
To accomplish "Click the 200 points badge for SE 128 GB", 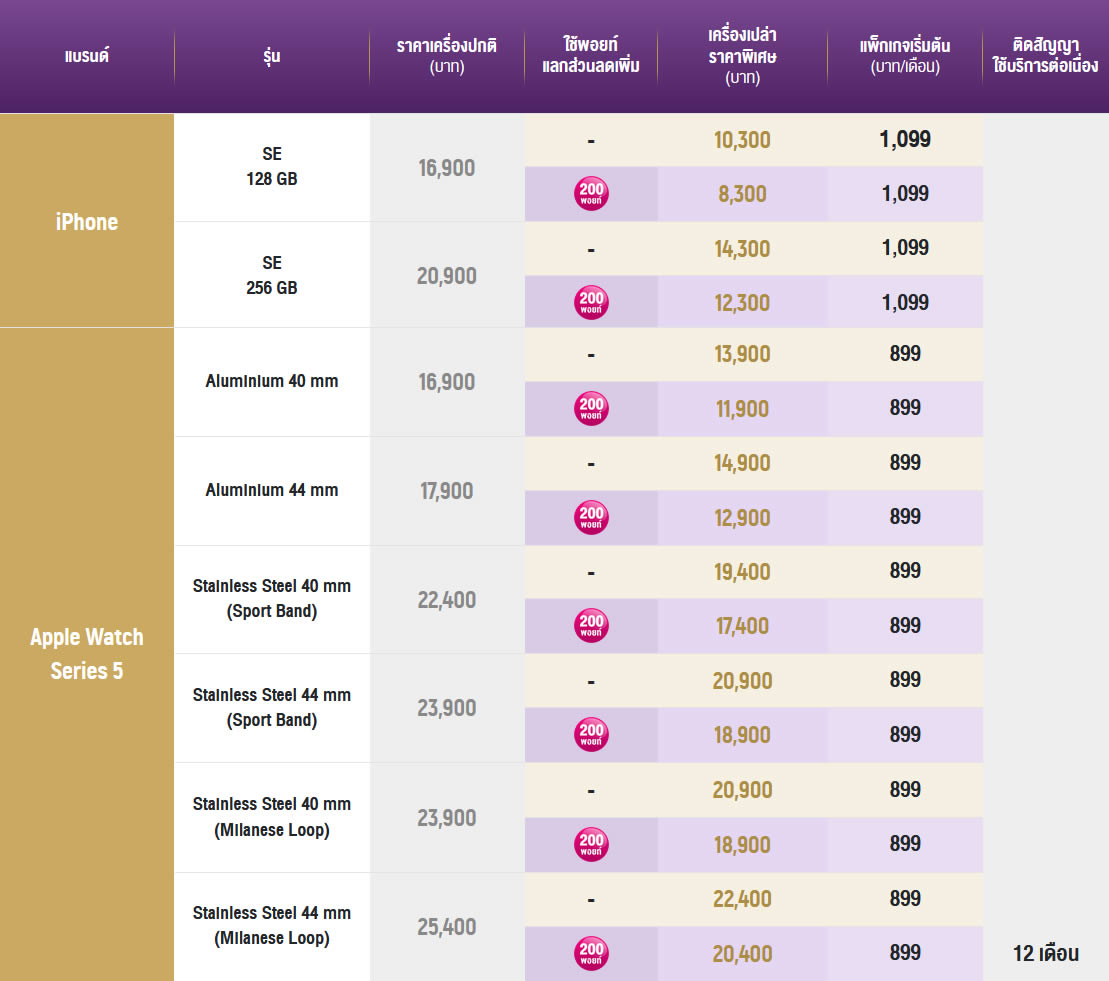I will (x=591, y=194).
